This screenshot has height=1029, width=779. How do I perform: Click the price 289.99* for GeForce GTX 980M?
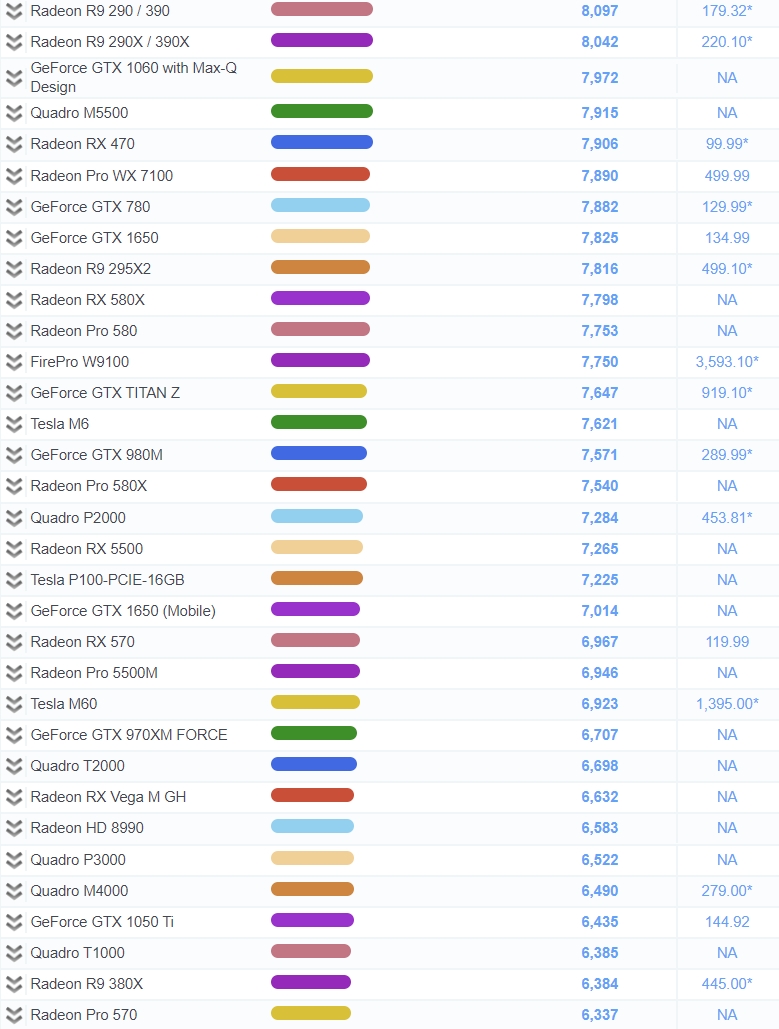pos(727,455)
